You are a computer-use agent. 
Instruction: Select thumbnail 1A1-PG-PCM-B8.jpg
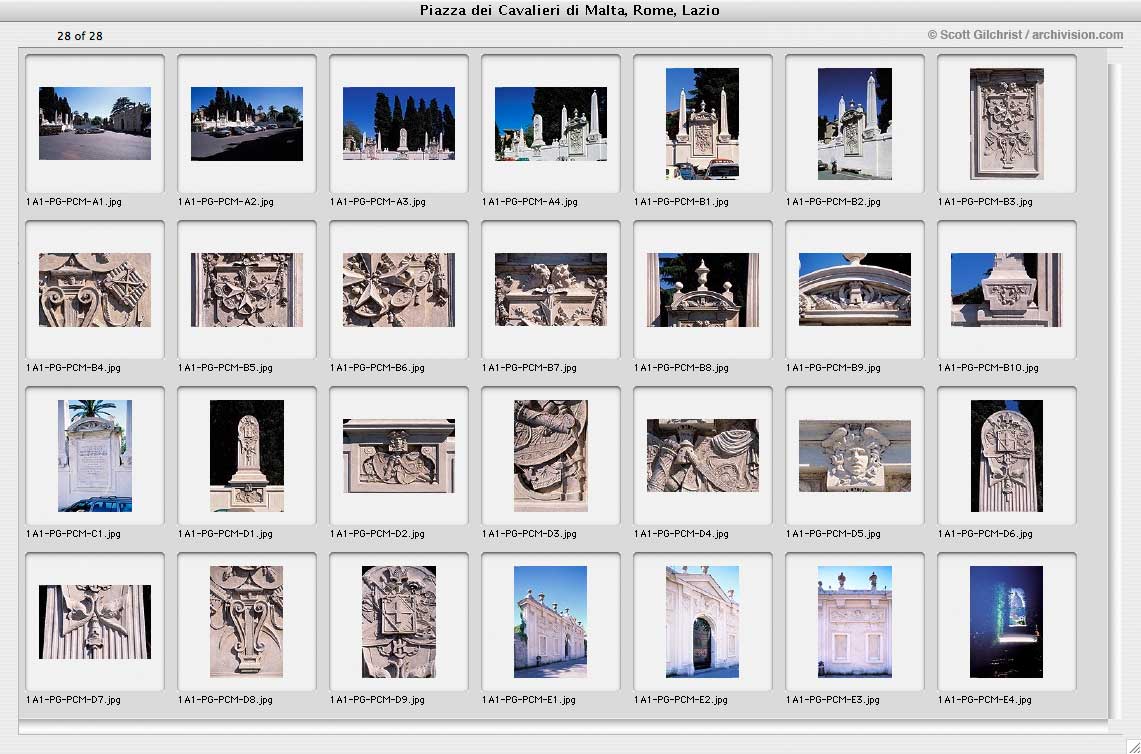pyautogui.click(x=702, y=290)
